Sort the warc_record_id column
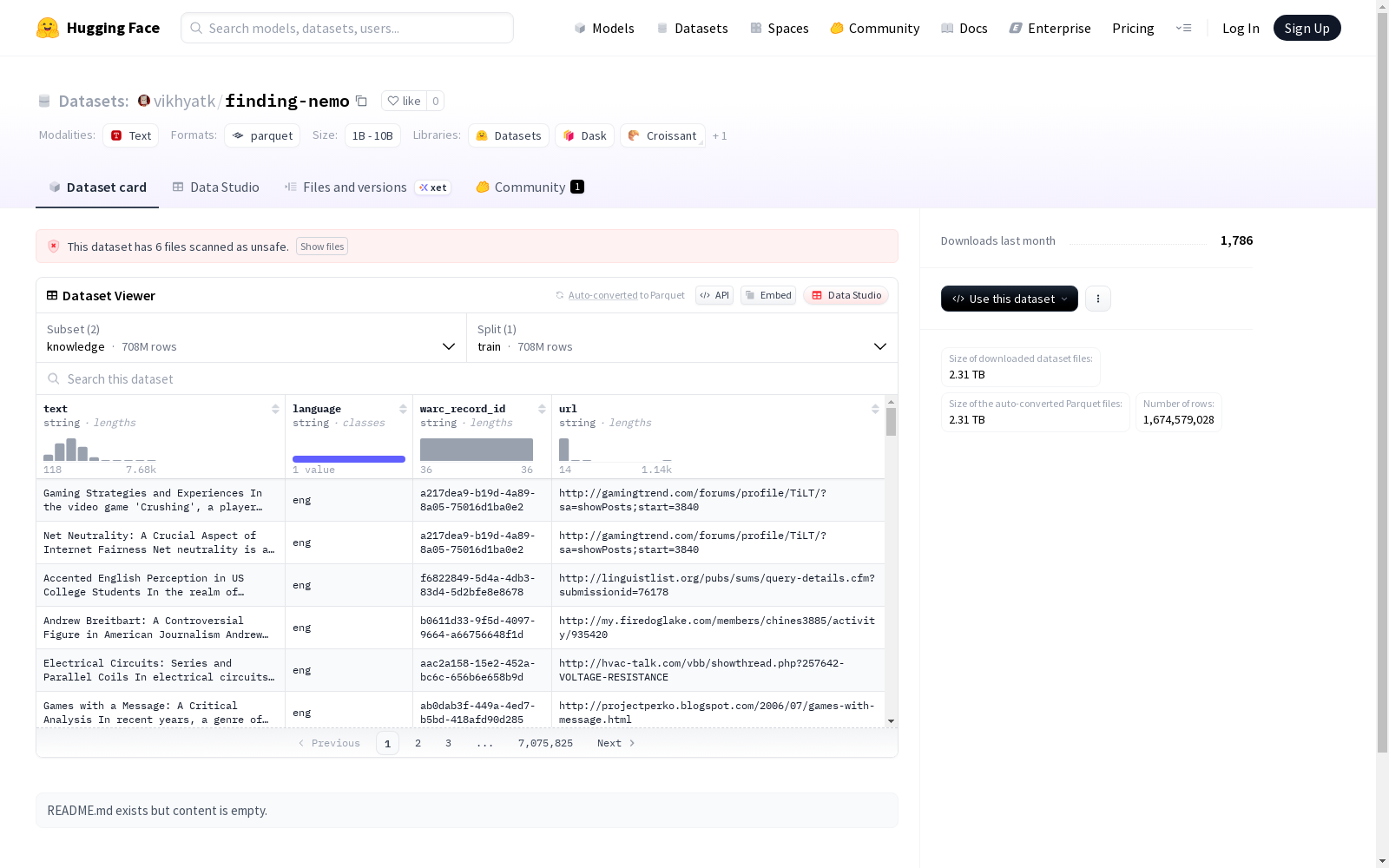This screenshot has width=1389, height=868. (x=542, y=409)
